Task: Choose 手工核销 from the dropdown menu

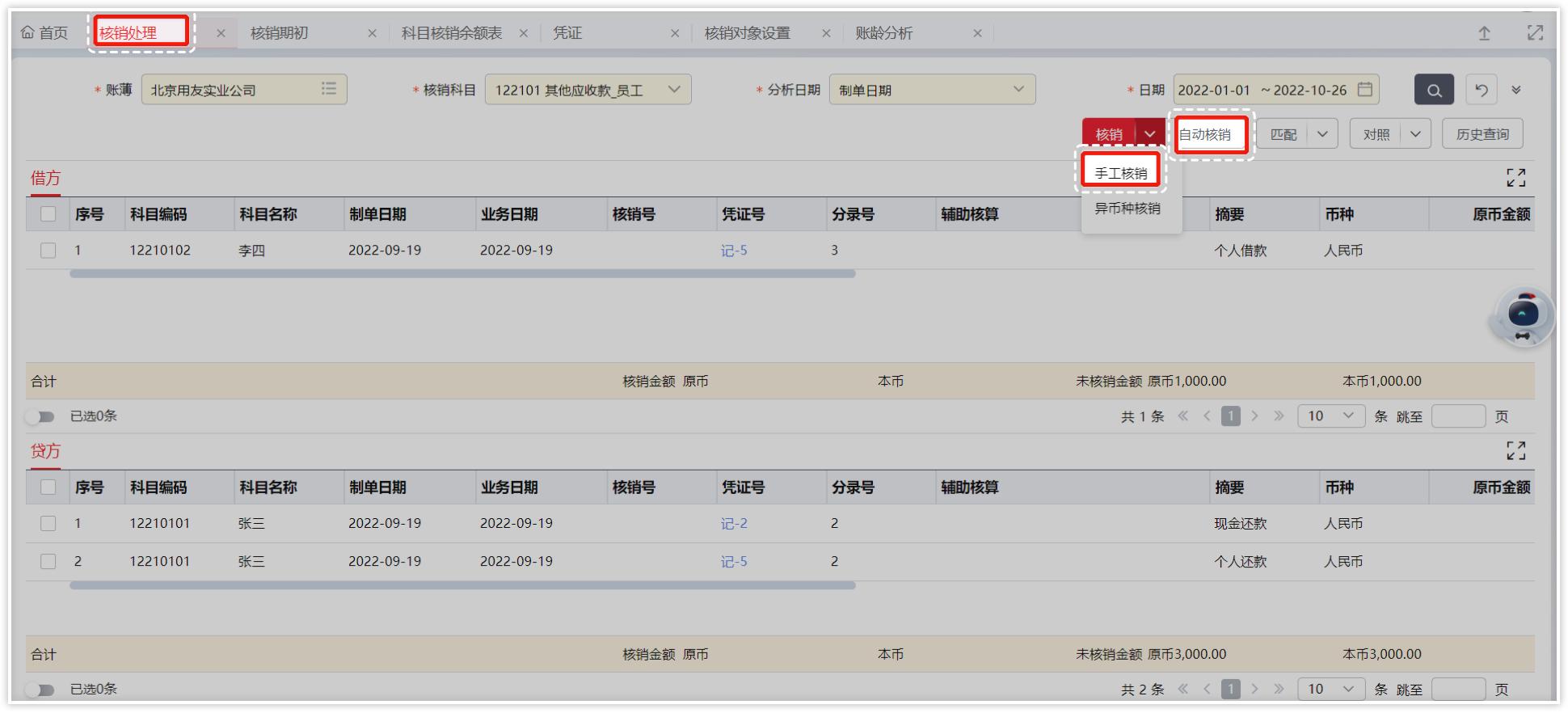Action: pyautogui.click(x=1121, y=173)
